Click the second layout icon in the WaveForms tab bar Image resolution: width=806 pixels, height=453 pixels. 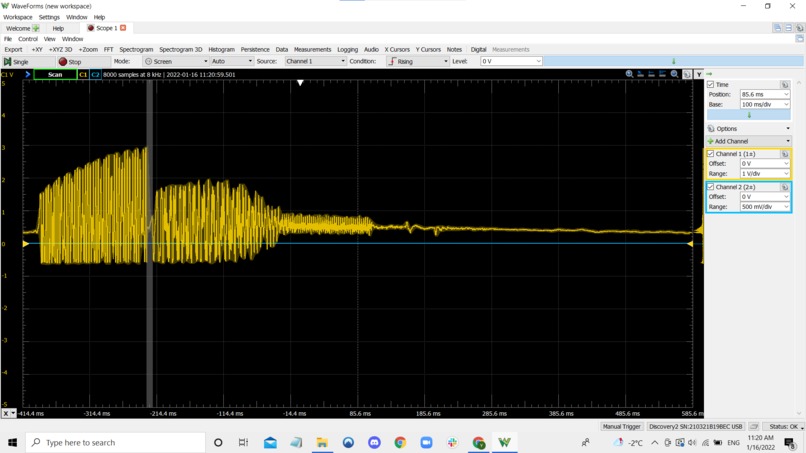pyautogui.click(x=788, y=28)
